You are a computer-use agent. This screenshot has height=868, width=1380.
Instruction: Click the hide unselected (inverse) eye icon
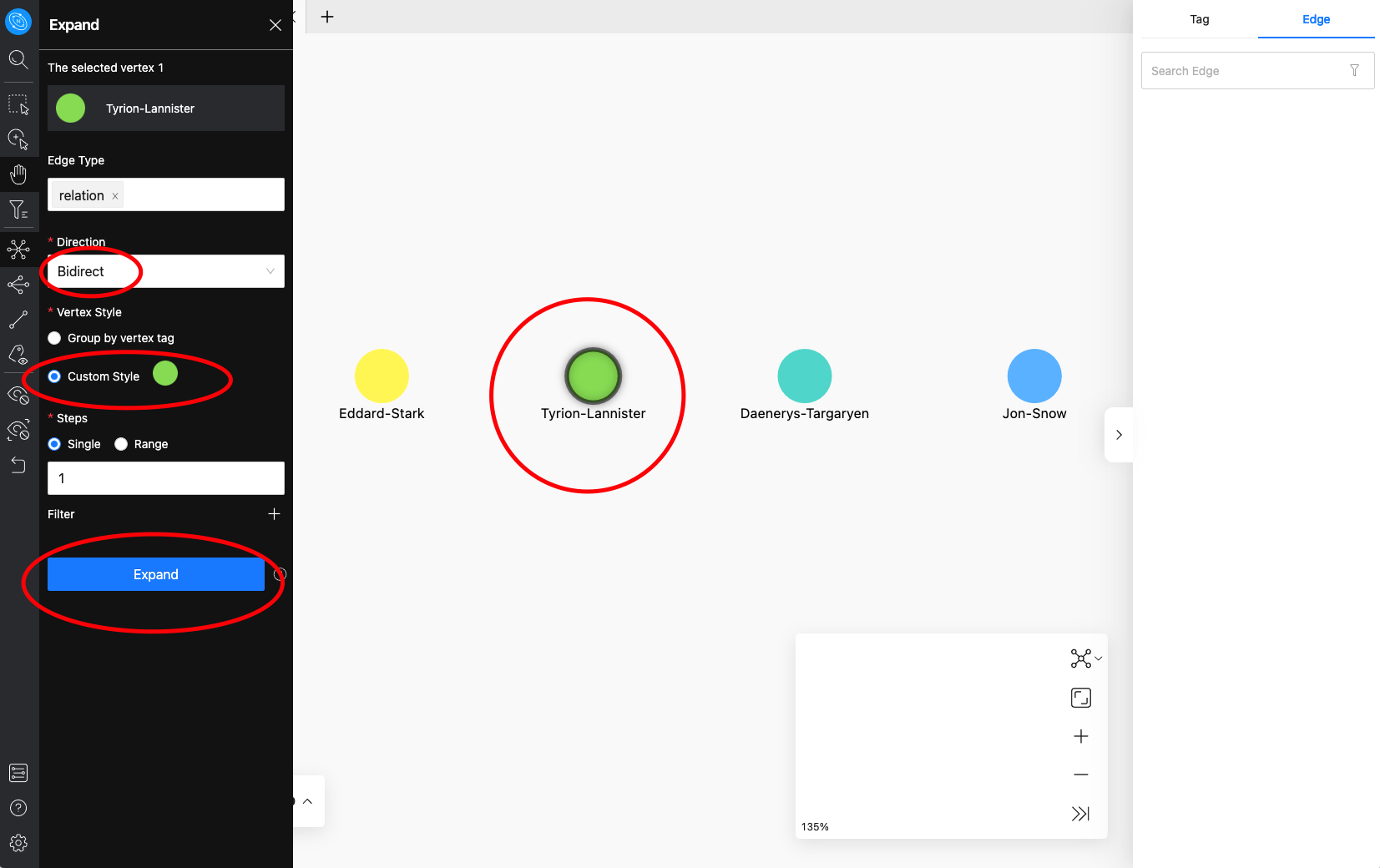coord(18,430)
